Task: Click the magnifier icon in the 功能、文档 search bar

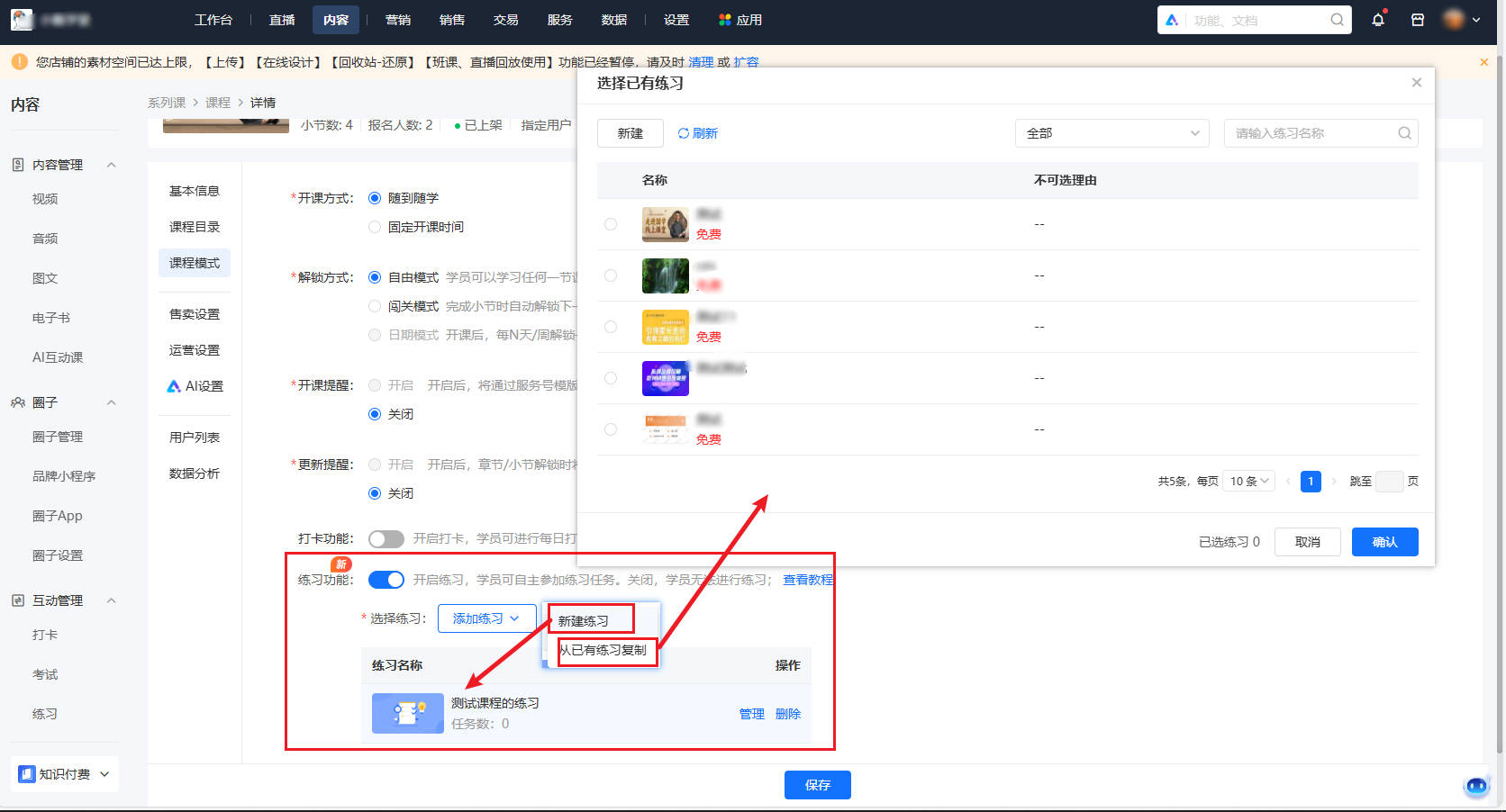Action: point(1337,19)
